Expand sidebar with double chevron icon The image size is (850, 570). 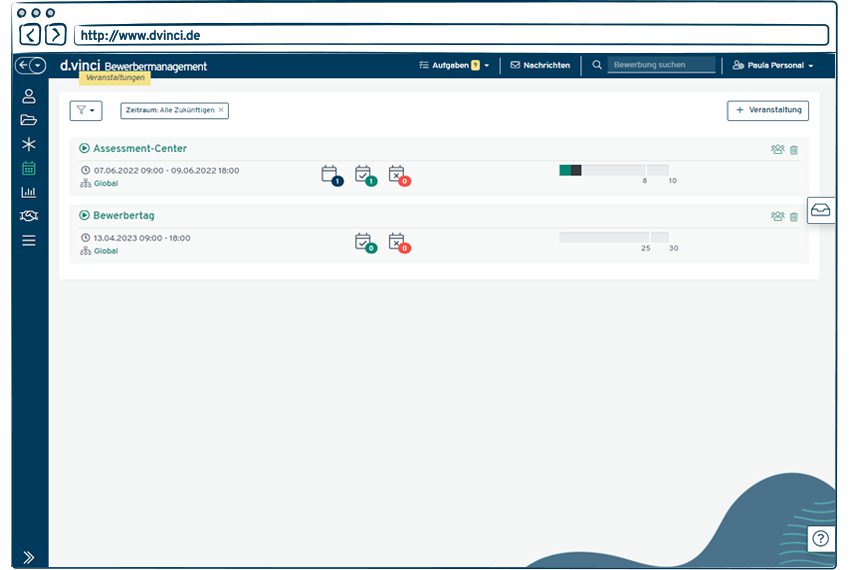click(29, 557)
